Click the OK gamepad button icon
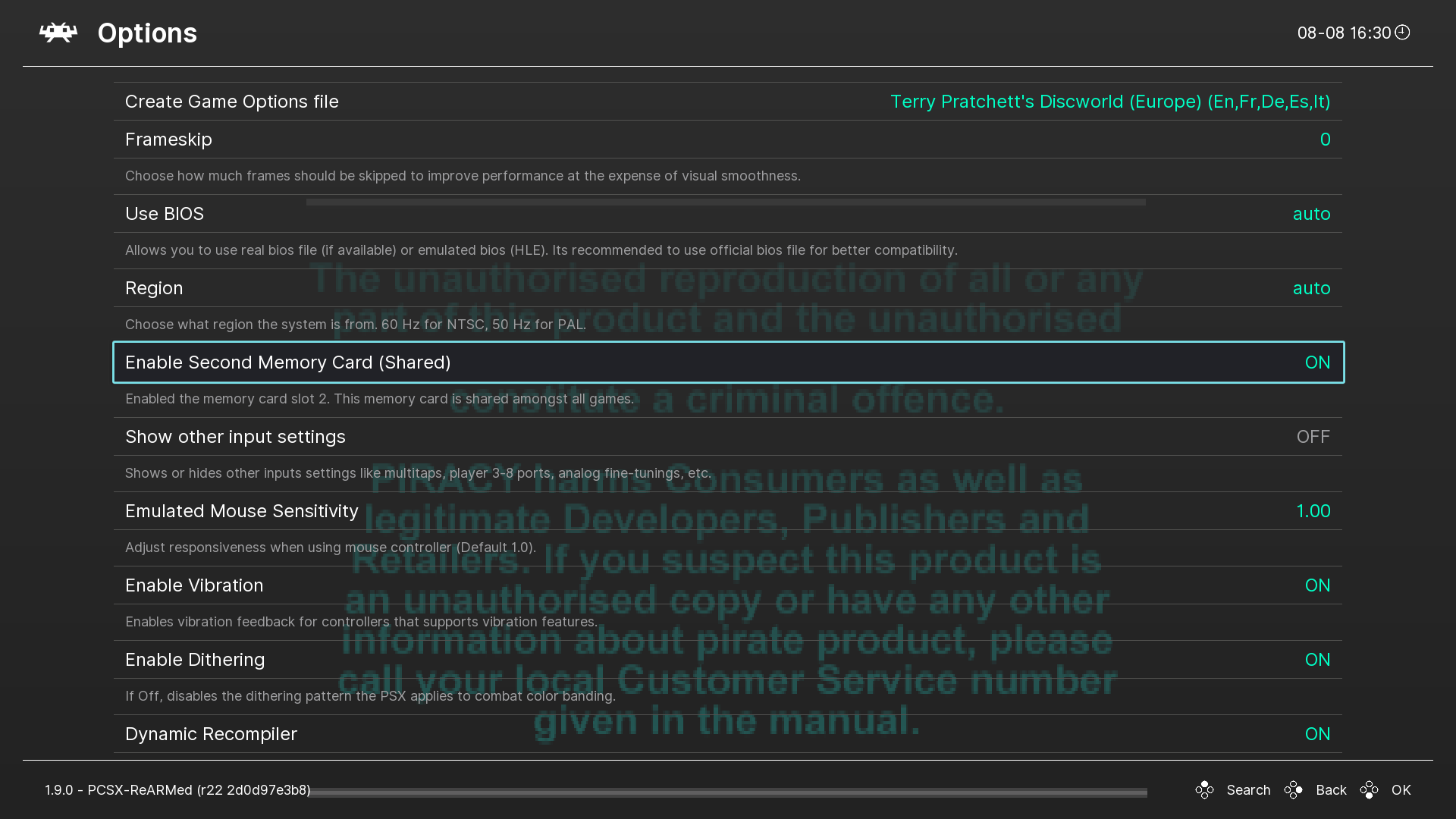Viewport: 1456px width, 819px height. click(1369, 790)
